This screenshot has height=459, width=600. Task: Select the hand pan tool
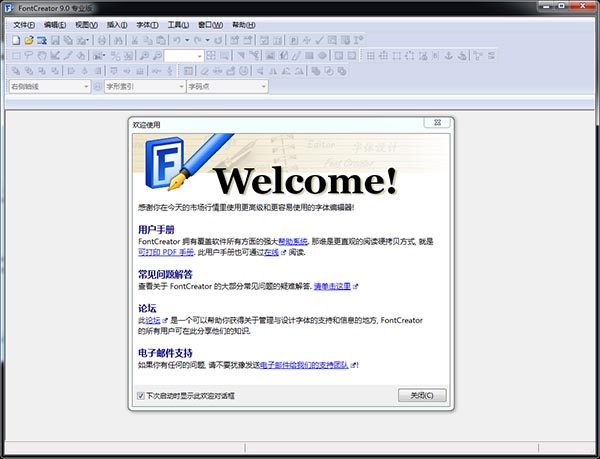[42, 56]
